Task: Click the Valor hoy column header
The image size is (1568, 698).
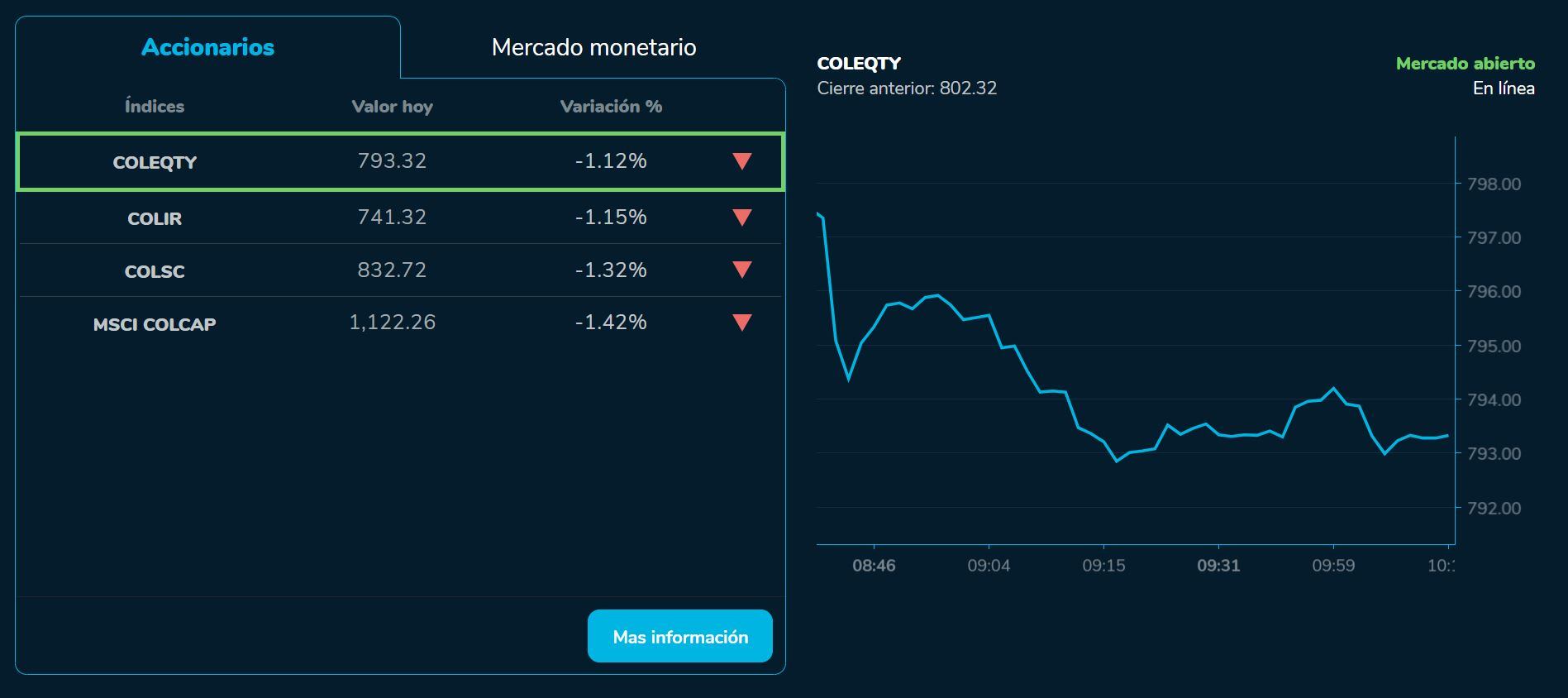Action: pos(393,106)
